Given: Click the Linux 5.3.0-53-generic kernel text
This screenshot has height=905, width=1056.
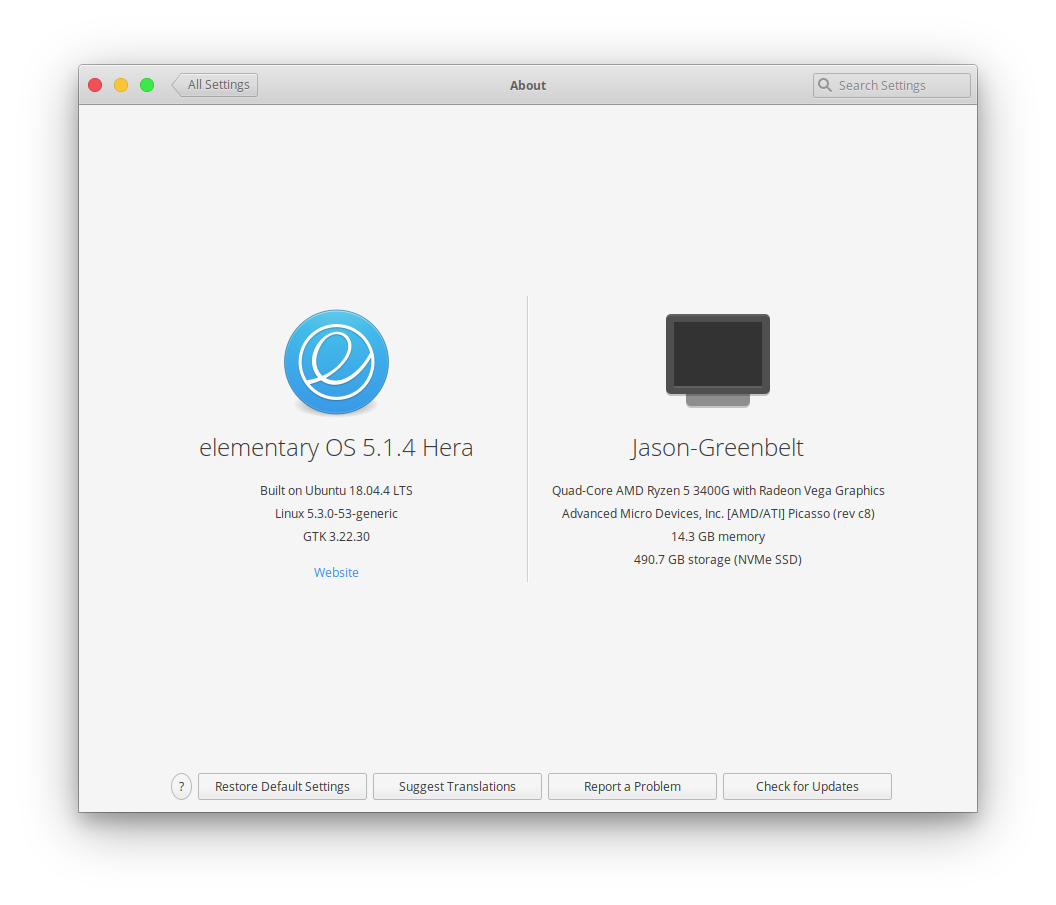Looking at the screenshot, I should pos(336,513).
